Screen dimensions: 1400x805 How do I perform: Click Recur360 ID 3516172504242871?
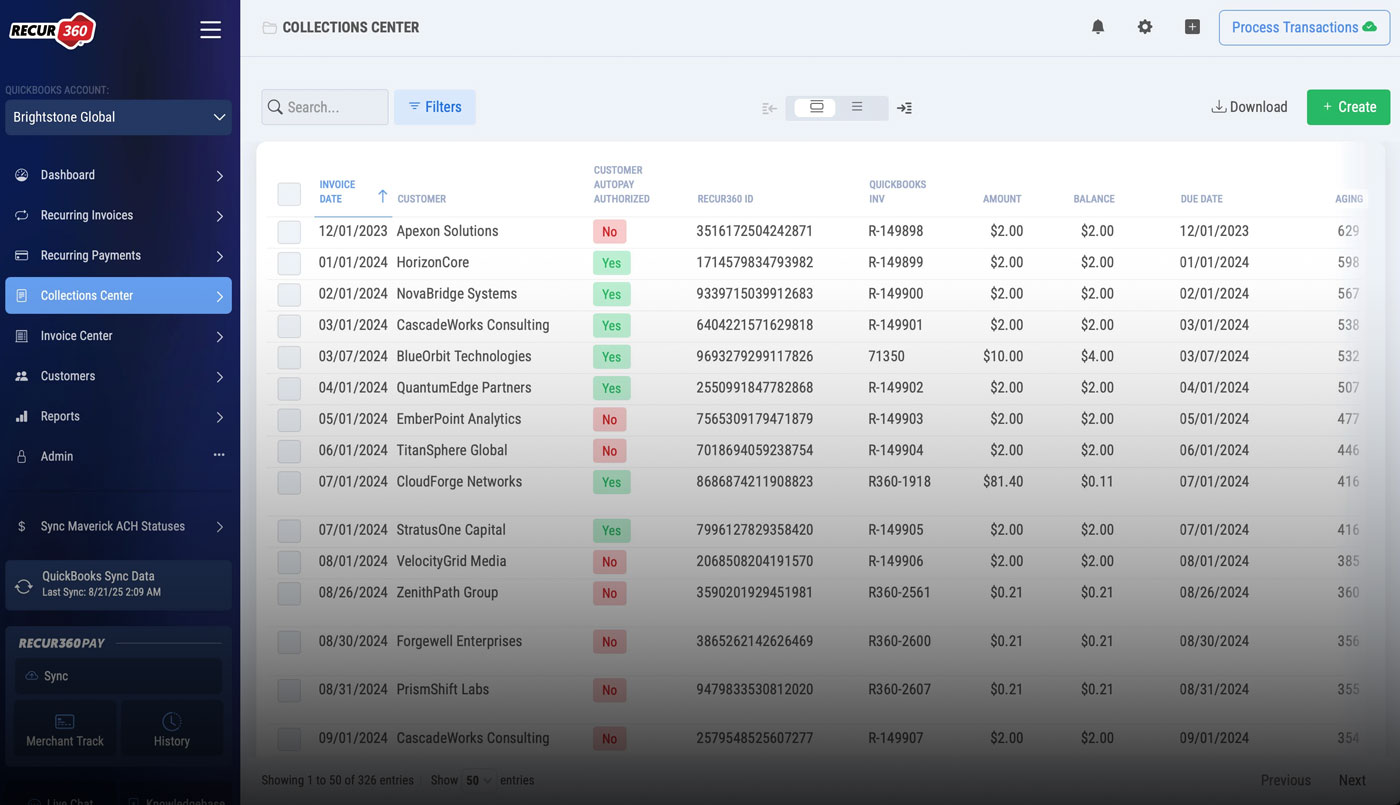tap(755, 231)
